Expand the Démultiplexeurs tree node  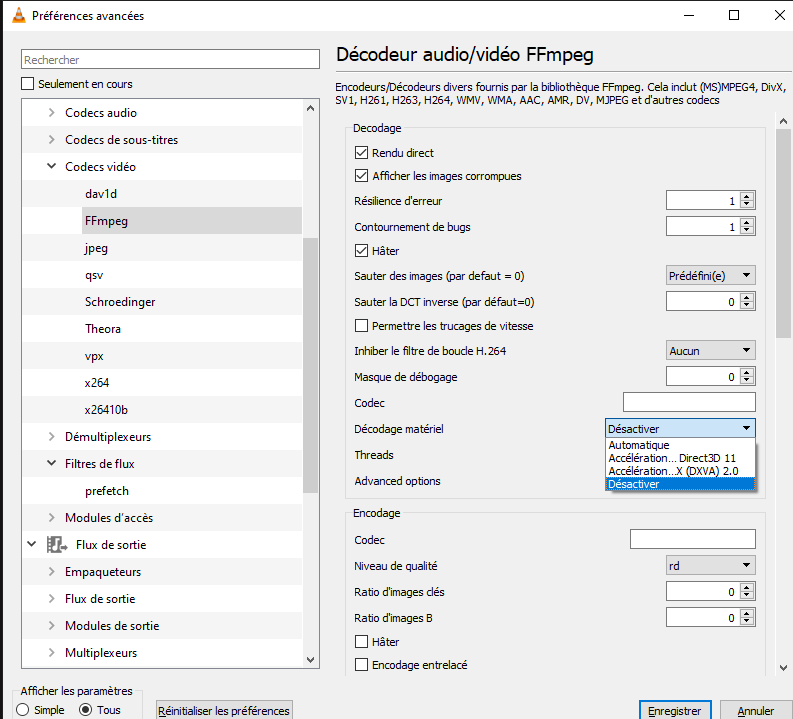click(x=51, y=436)
